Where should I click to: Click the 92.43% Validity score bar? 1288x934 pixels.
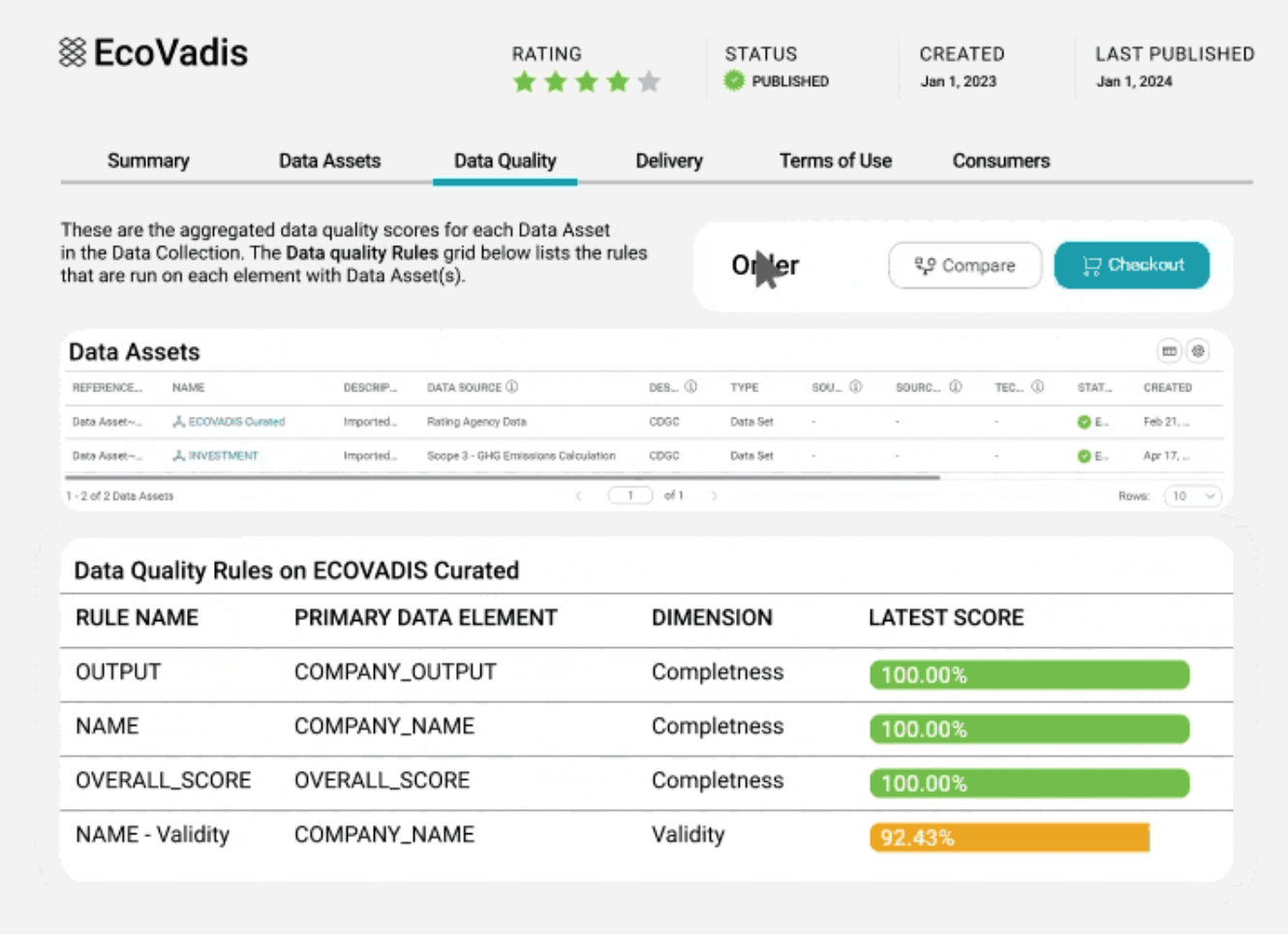[1009, 837]
